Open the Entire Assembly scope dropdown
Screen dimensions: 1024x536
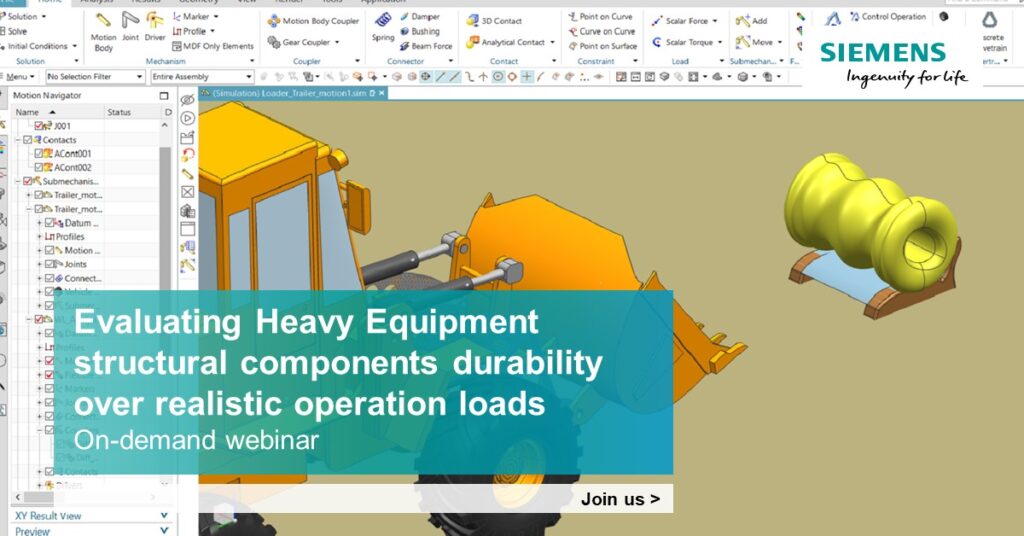pyautogui.click(x=201, y=76)
